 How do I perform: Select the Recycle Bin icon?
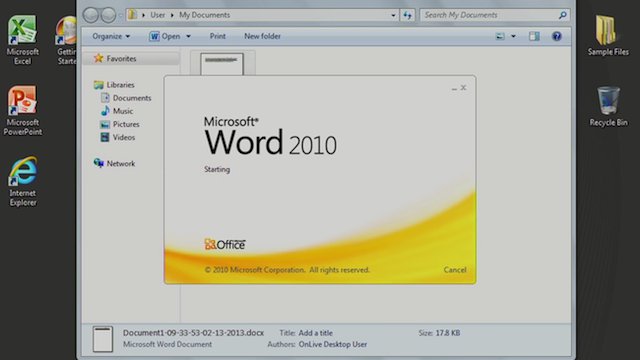pyautogui.click(x=608, y=106)
